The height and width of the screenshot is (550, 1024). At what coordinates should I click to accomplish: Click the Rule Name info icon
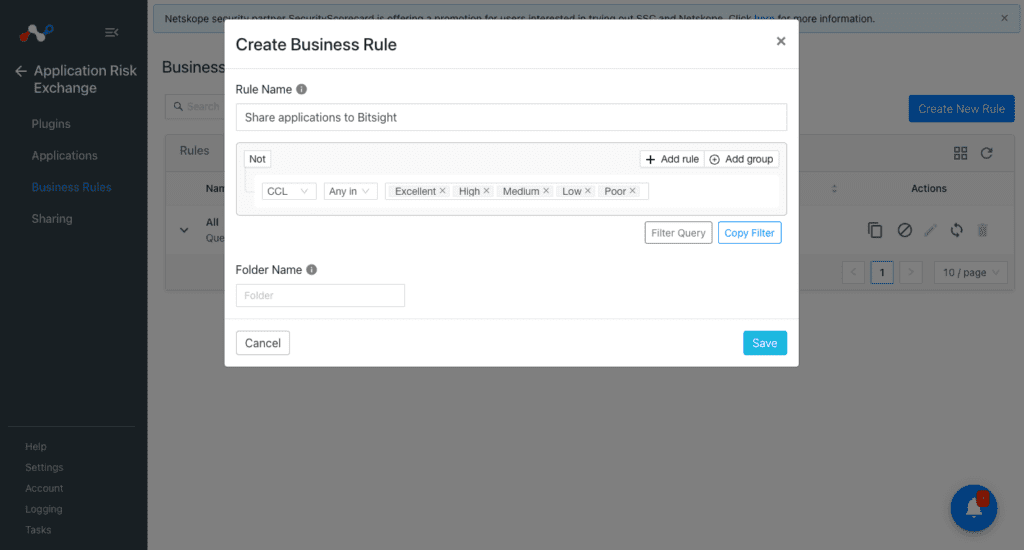pyautogui.click(x=301, y=89)
